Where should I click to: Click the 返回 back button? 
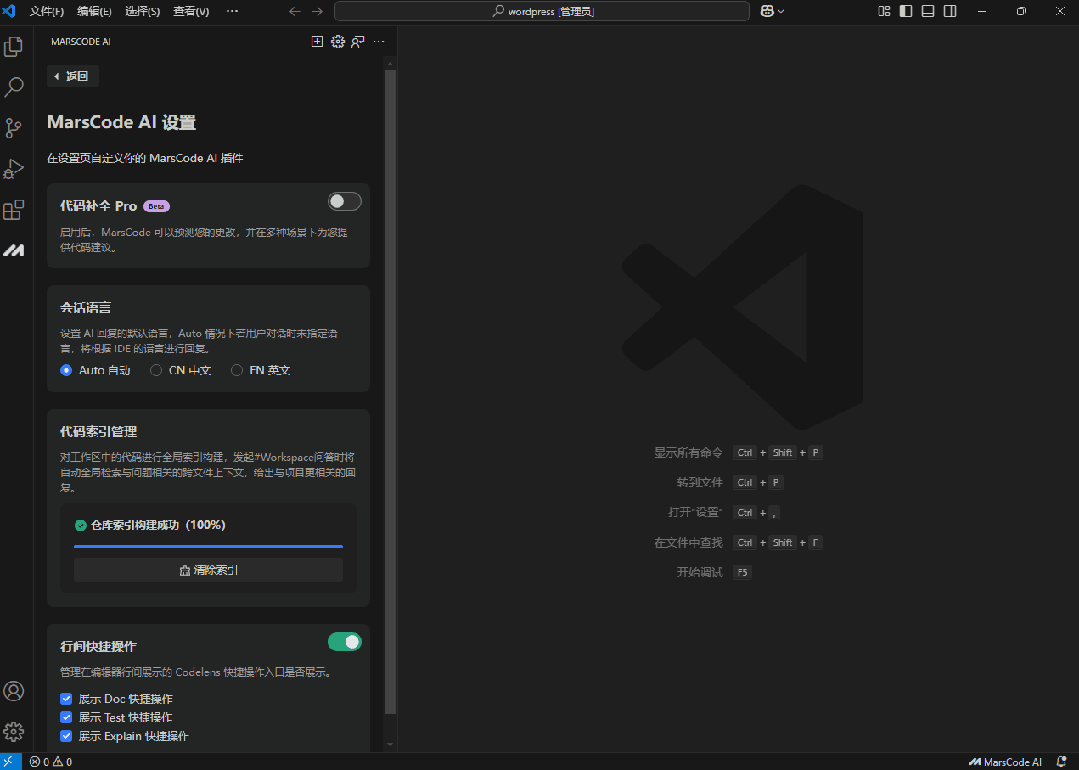[x=72, y=76]
